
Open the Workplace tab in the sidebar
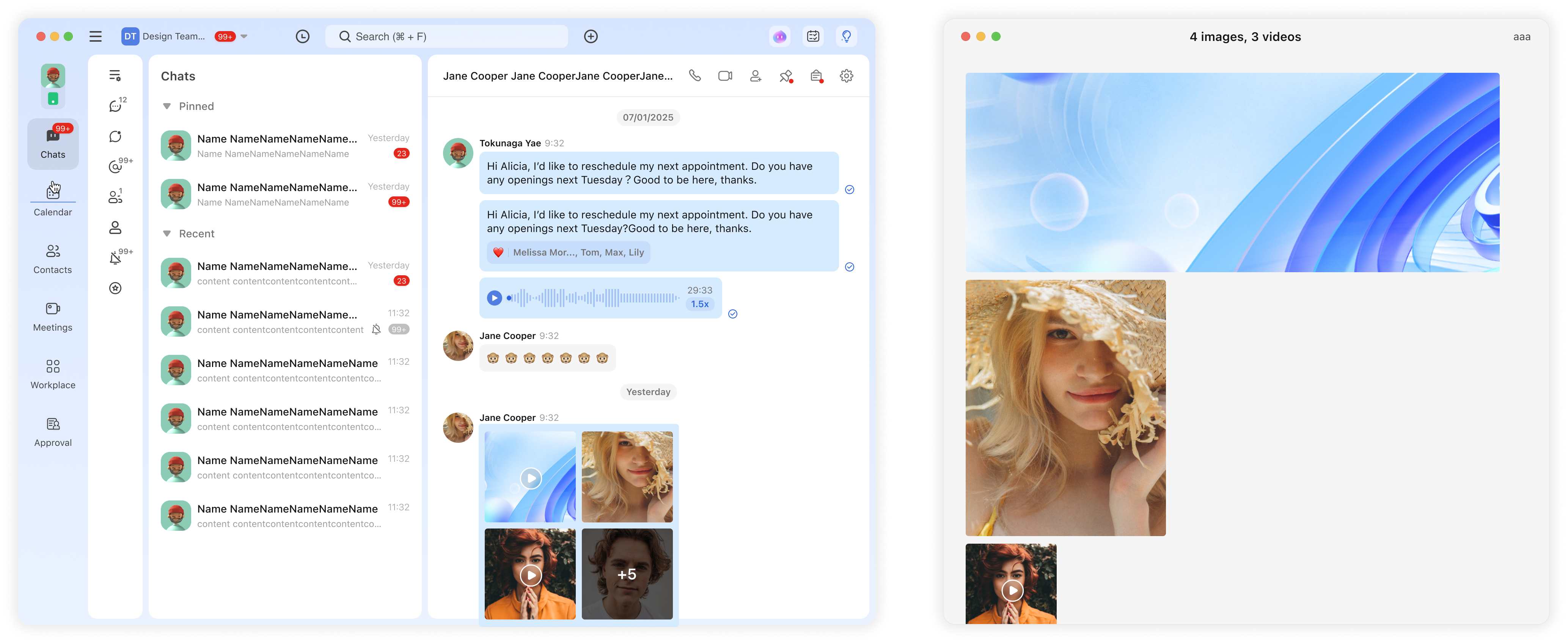[x=53, y=373]
